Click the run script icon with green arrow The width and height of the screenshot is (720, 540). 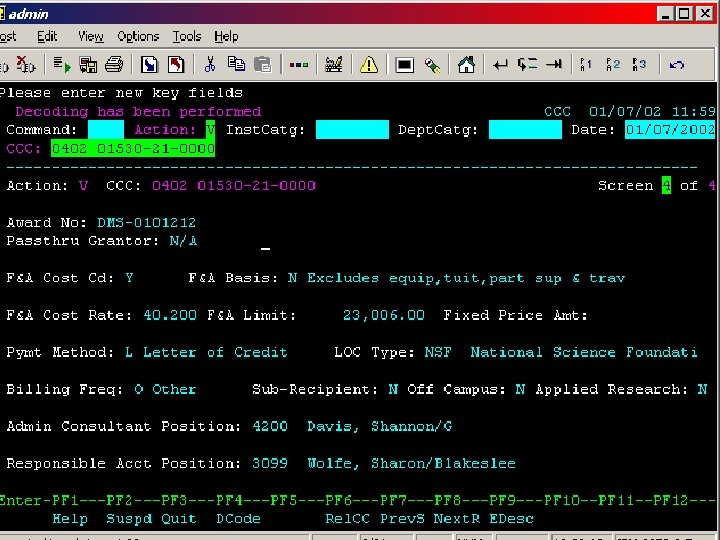tap(62, 64)
